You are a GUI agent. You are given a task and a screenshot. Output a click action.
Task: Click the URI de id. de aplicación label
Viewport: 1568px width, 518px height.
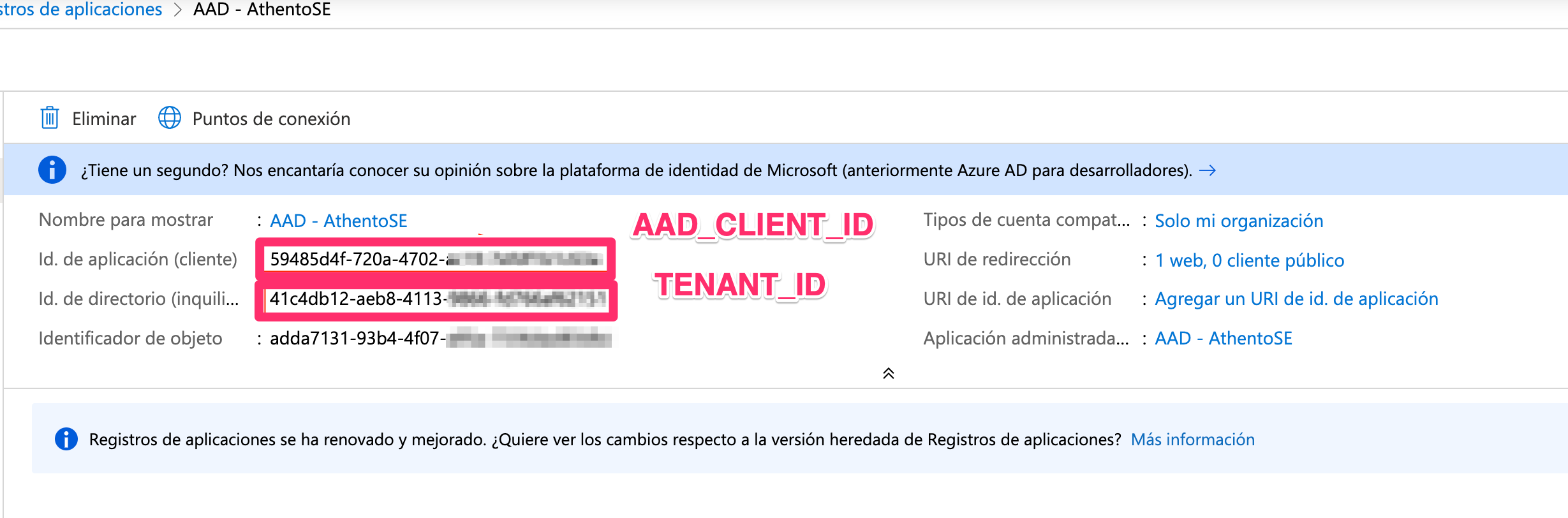pyautogui.click(x=1017, y=299)
